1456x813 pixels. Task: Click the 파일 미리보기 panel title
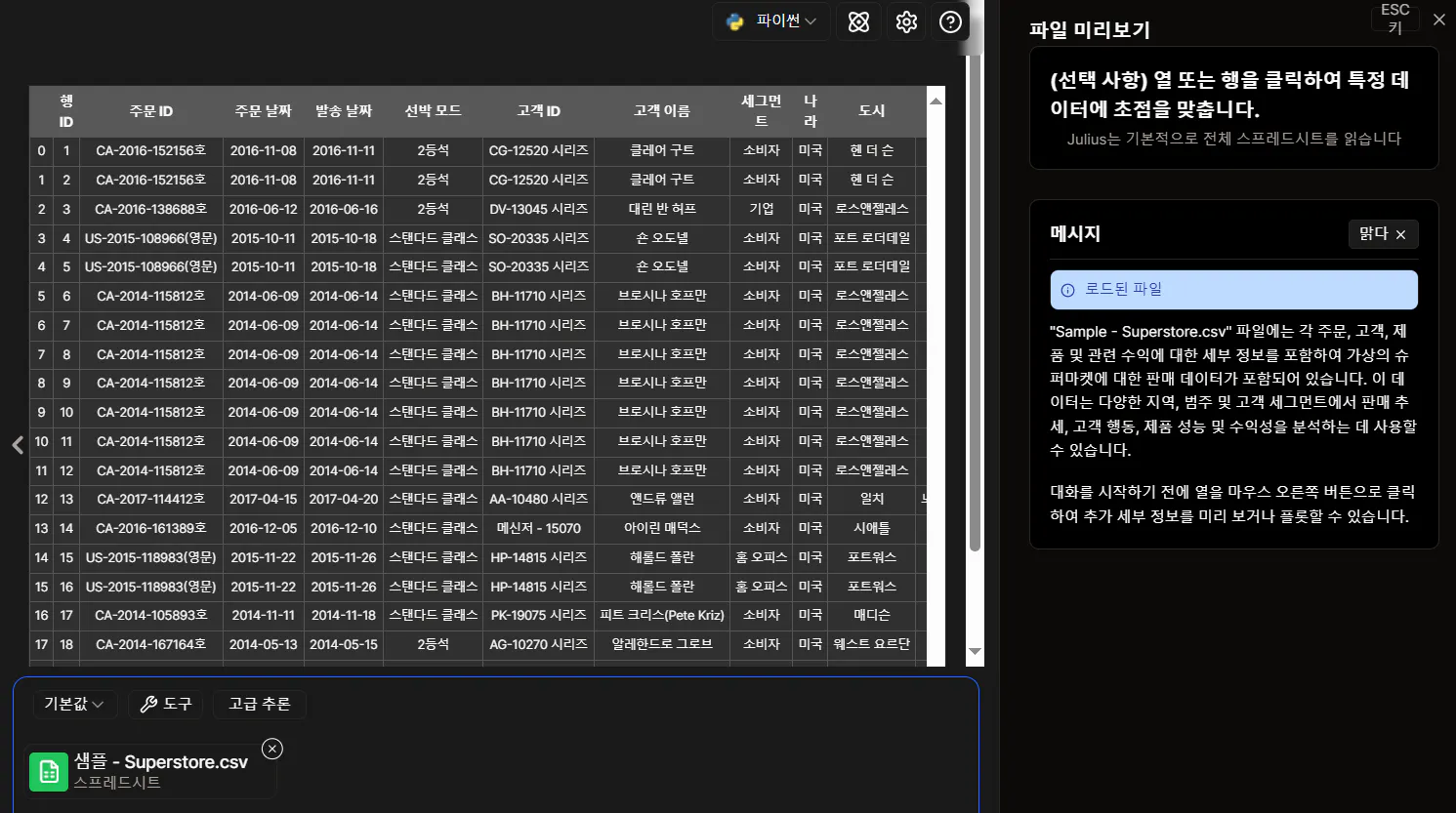click(x=1090, y=30)
